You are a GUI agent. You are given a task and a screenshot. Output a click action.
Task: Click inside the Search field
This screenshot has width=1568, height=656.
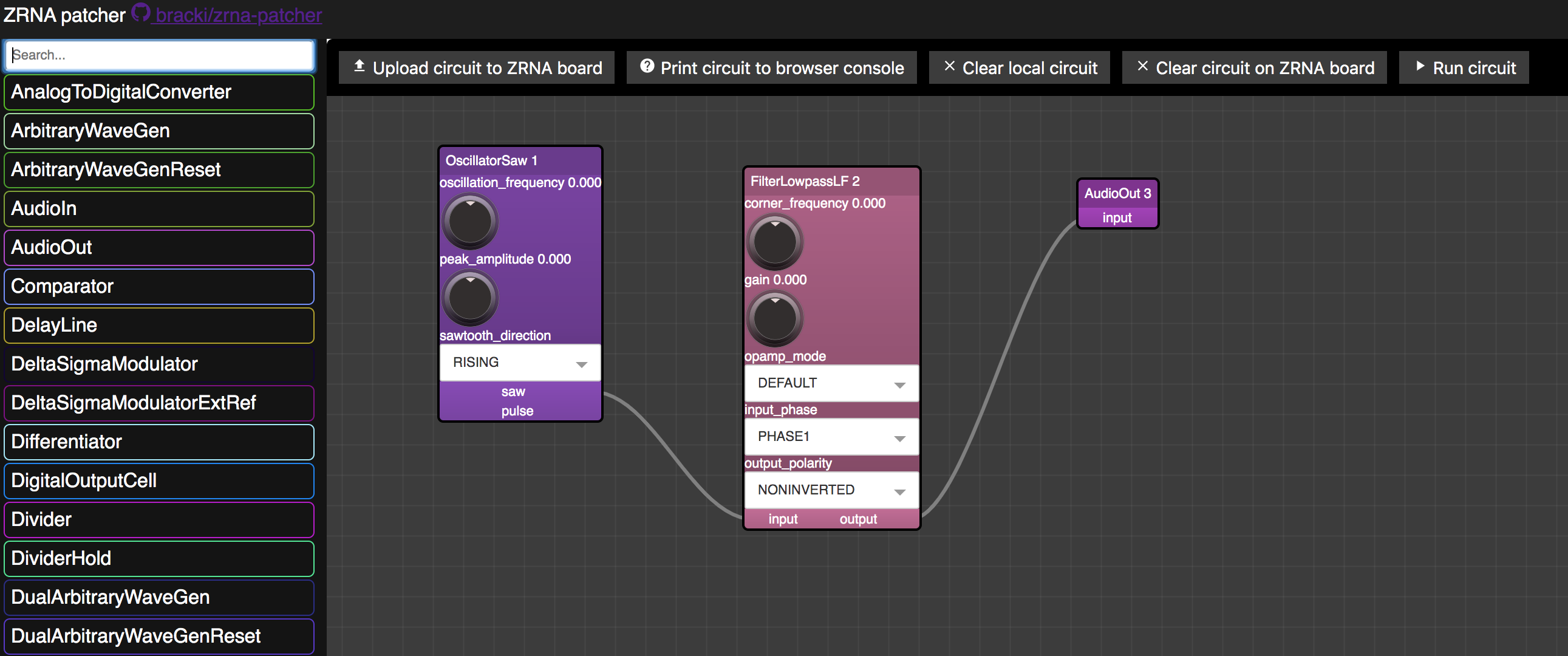coord(159,55)
